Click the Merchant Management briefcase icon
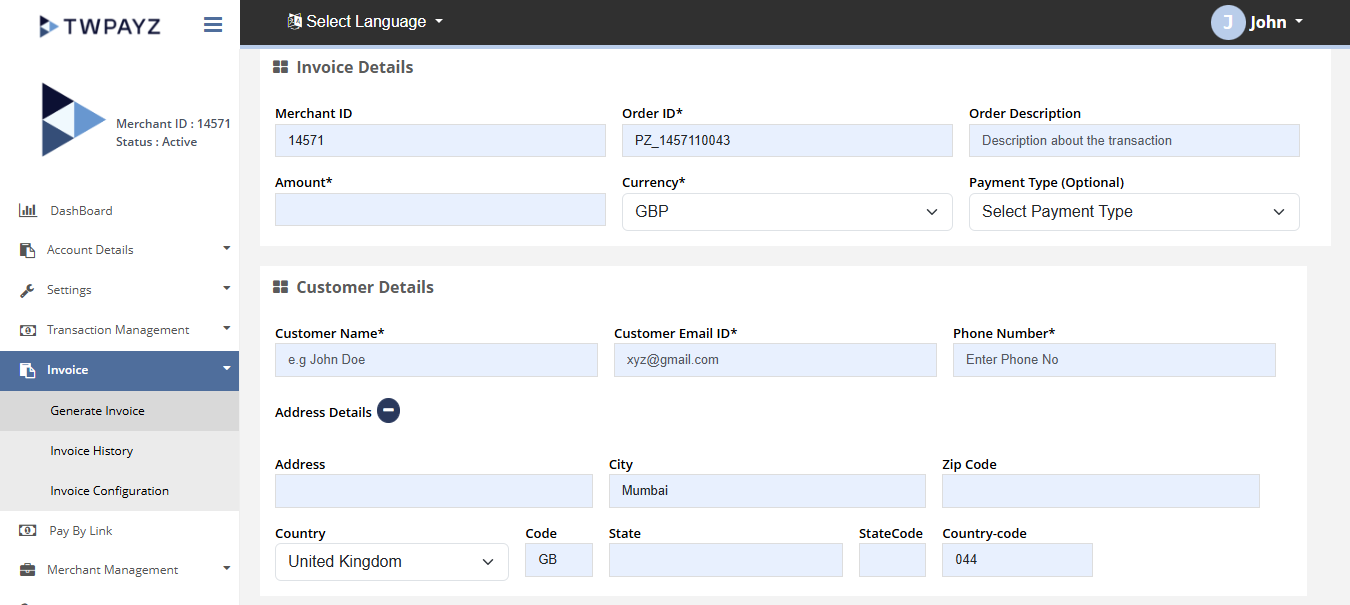 (28, 570)
